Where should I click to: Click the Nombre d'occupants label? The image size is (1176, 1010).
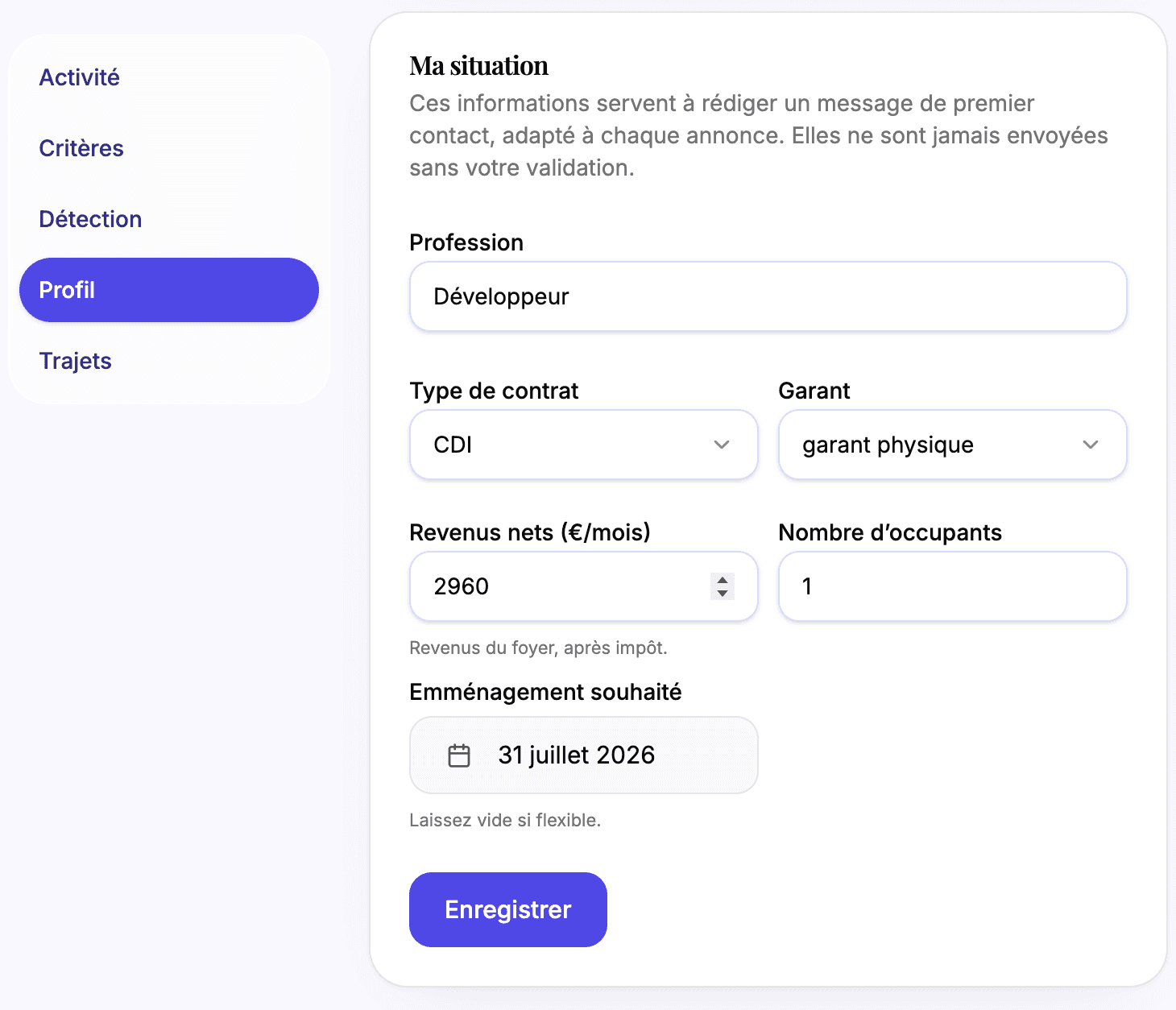click(x=890, y=532)
